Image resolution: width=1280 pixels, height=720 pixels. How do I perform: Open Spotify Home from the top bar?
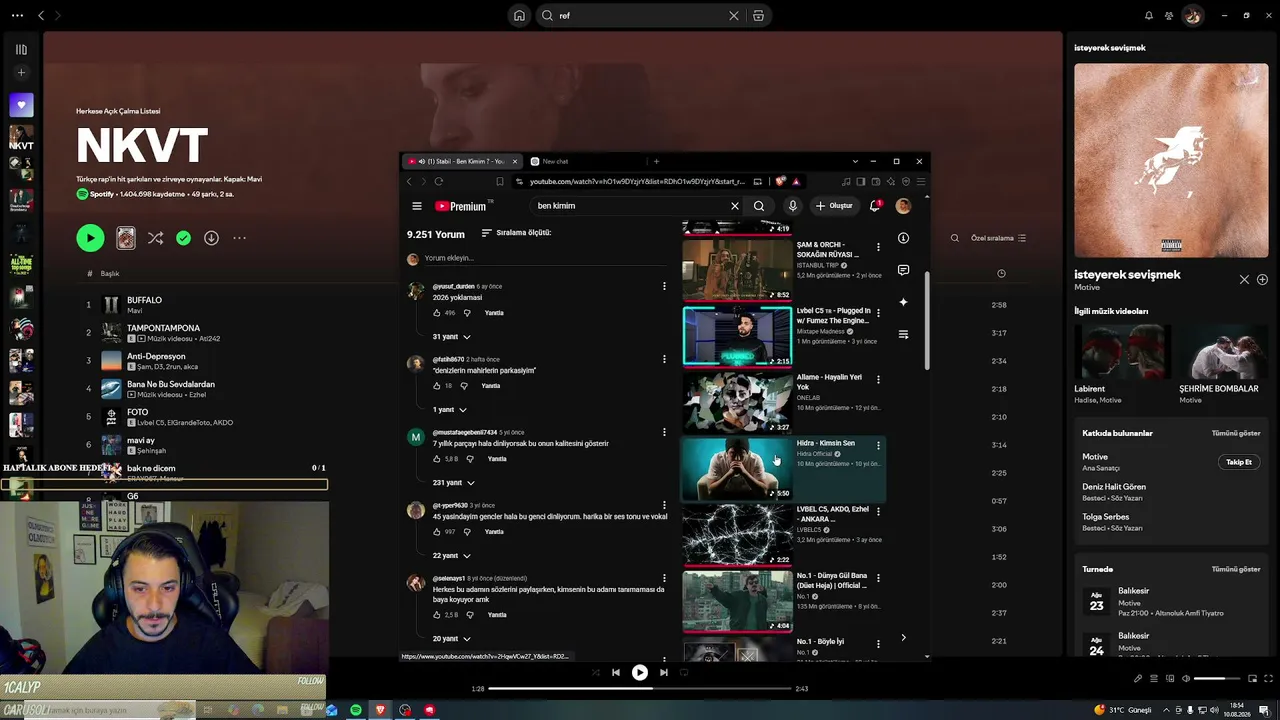pos(519,16)
